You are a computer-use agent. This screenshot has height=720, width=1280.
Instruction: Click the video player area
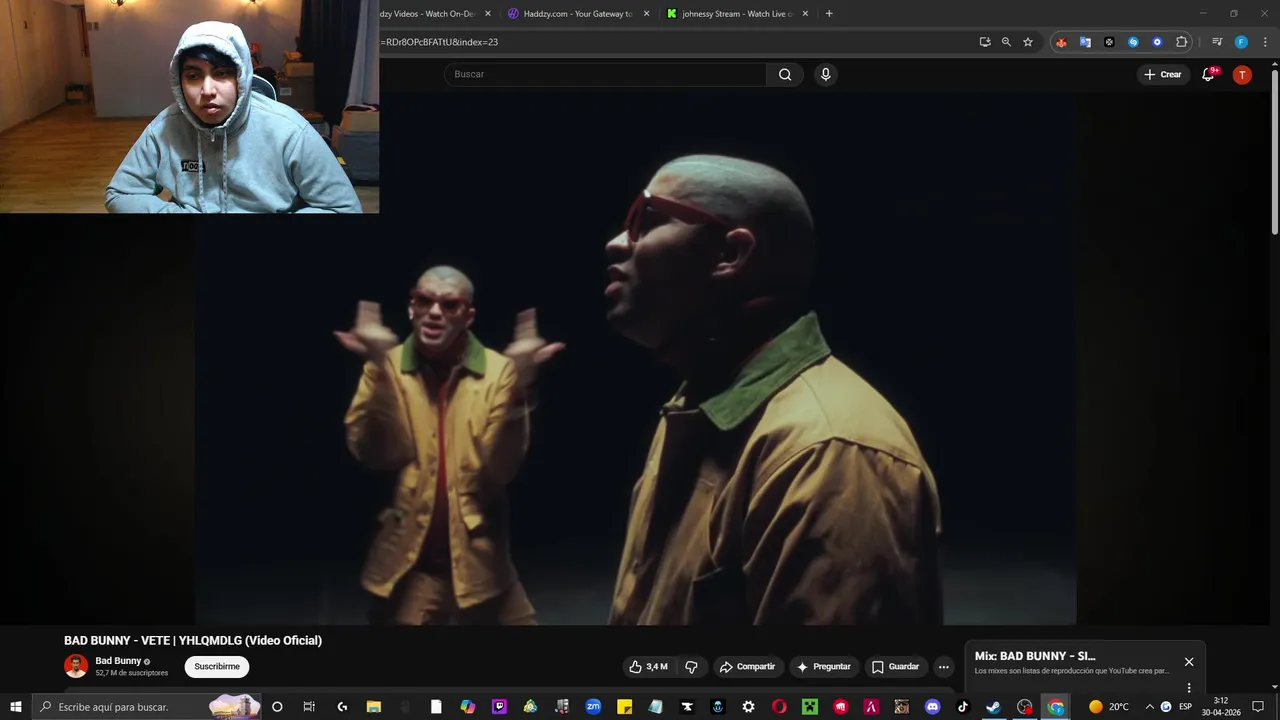click(635, 360)
